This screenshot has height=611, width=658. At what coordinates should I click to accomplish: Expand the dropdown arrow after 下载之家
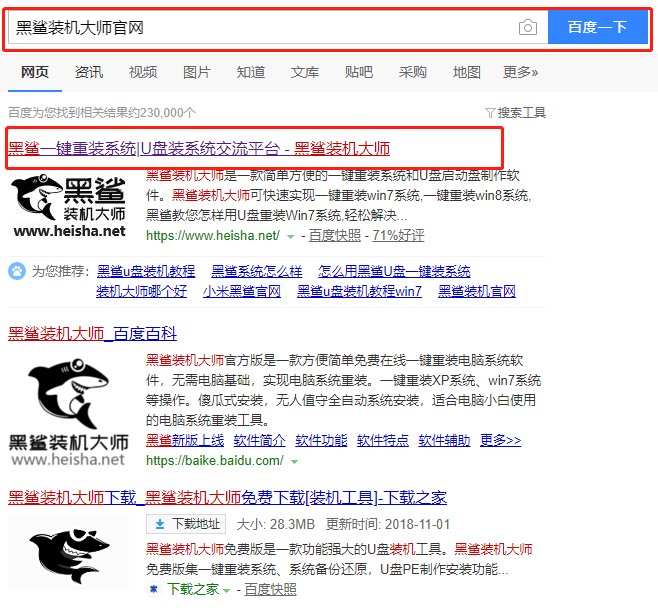227,590
